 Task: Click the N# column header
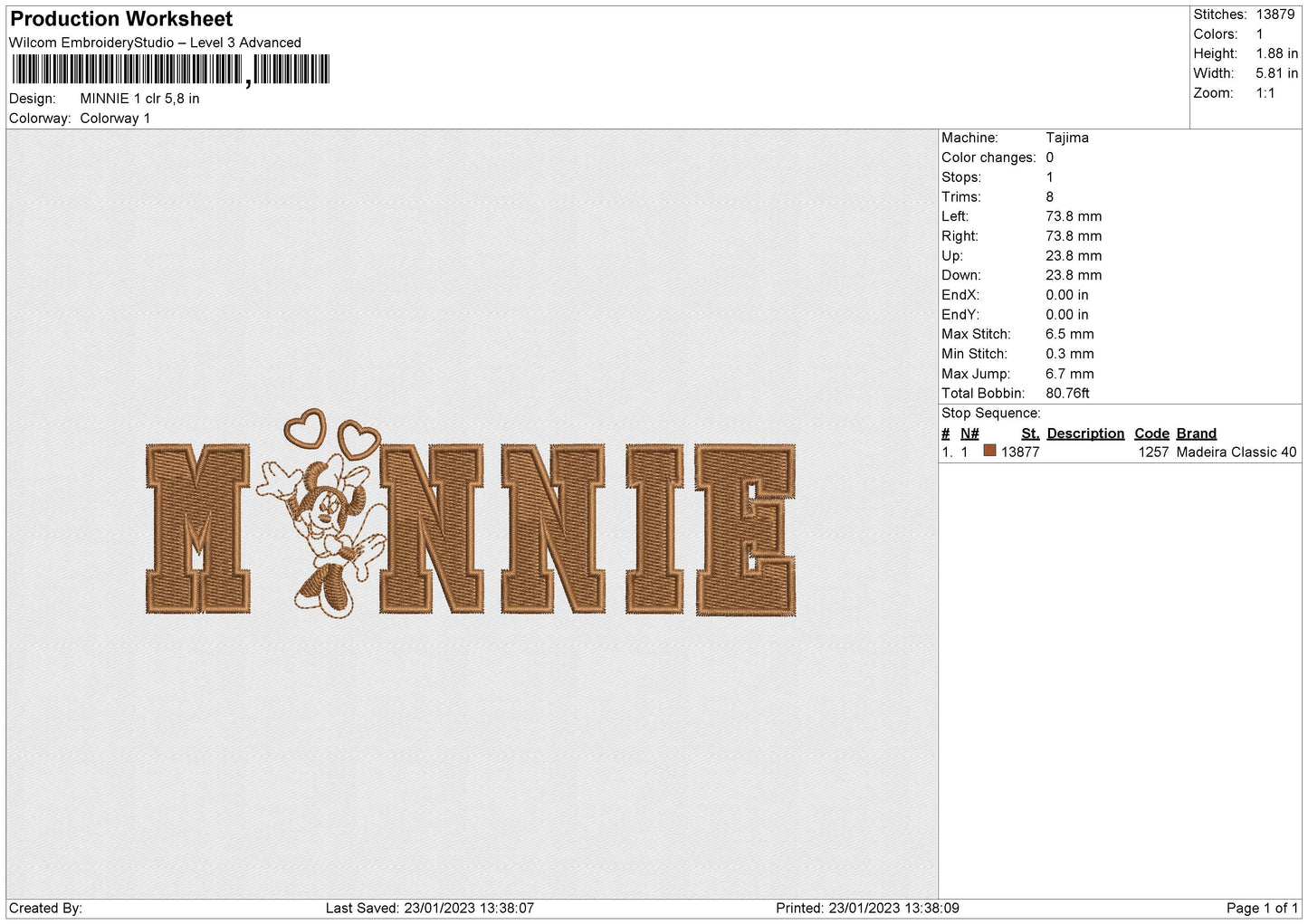(969, 433)
